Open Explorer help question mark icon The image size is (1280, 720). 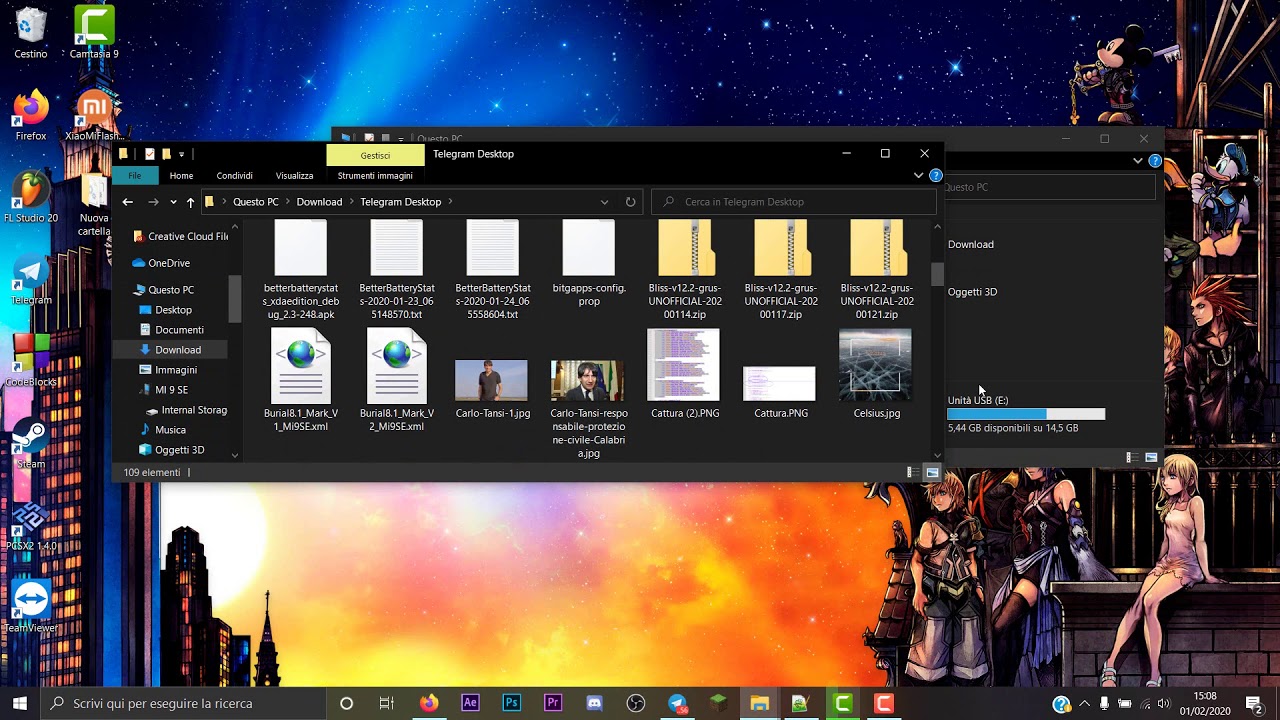pyautogui.click(x=936, y=175)
